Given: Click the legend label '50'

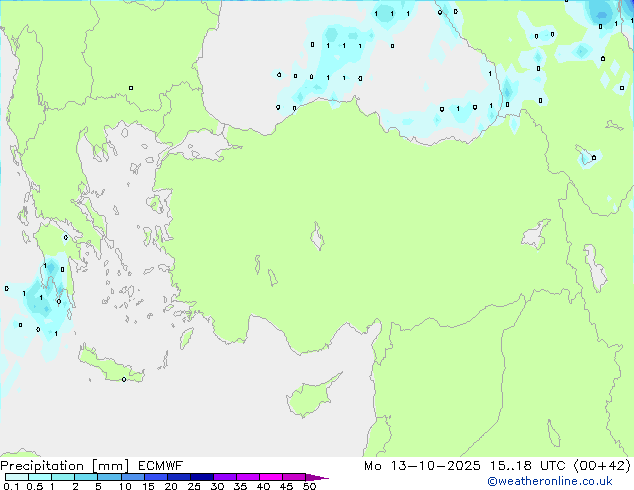Looking at the screenshot, I should click(310, 486).
